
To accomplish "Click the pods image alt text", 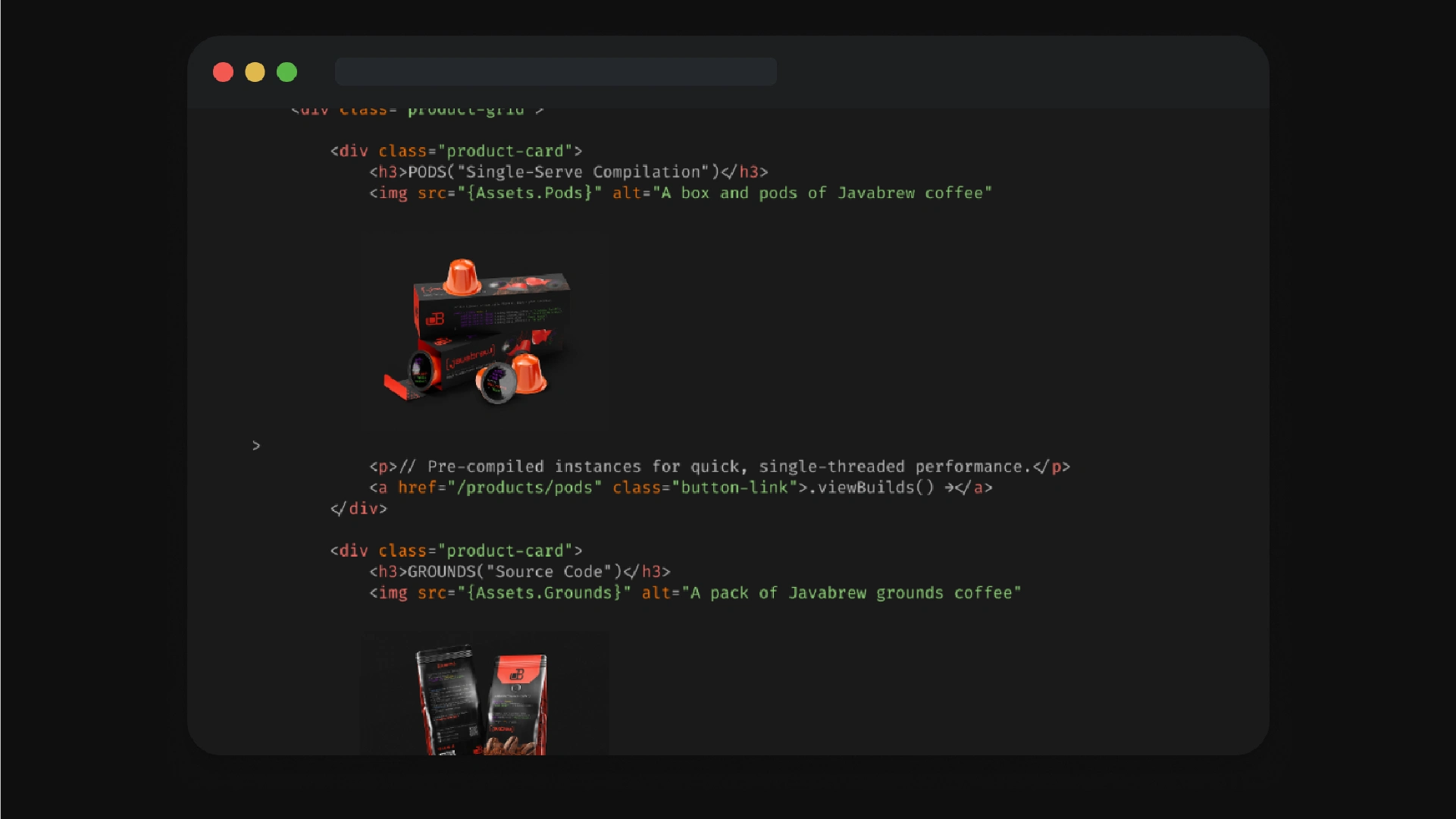I will (x=822, y=193).
